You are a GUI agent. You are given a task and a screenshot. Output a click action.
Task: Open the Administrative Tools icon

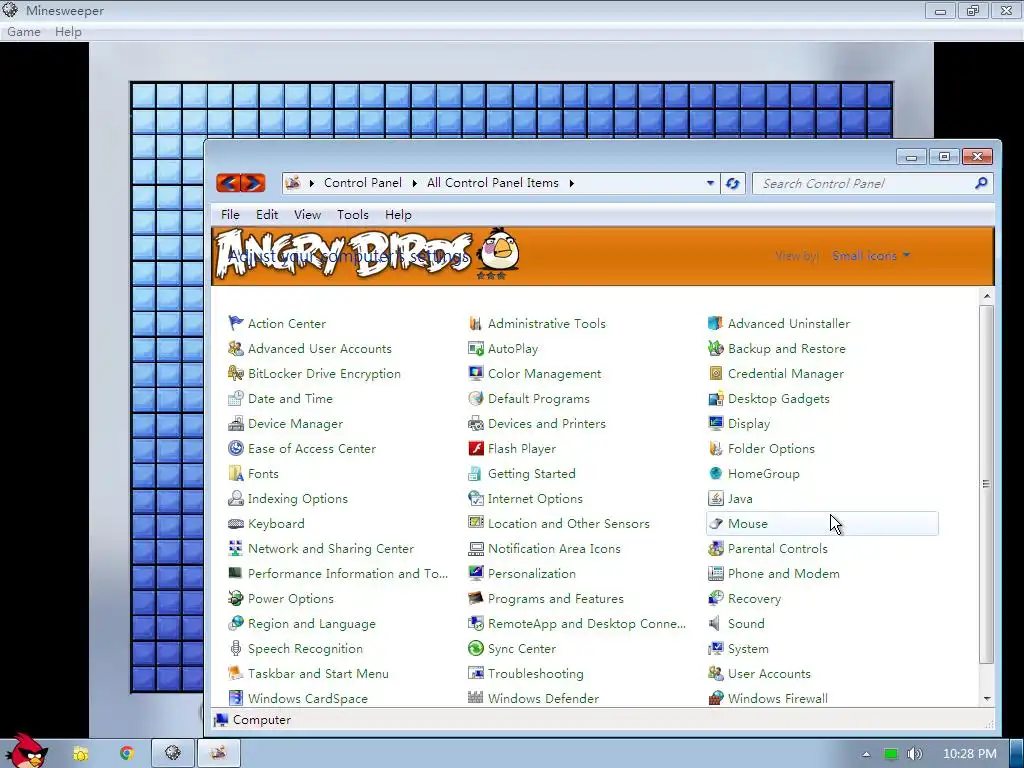[x=475, y=323]
